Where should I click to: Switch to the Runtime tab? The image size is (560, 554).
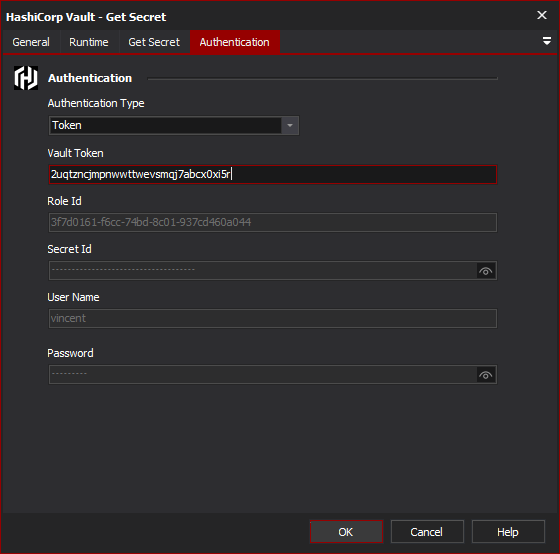tap(89, 42)
